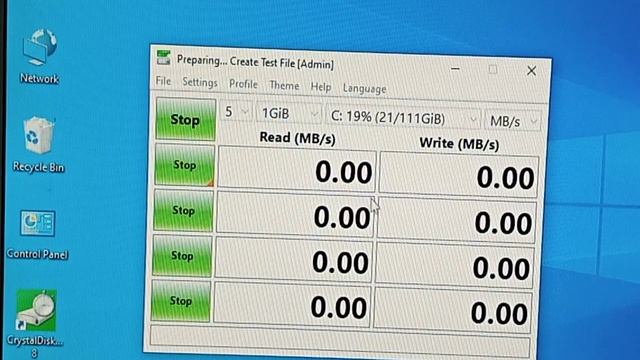The width and height of the screenshot is (640, 360).
Task: Open the Theme menu
Action: pos(284,86)
